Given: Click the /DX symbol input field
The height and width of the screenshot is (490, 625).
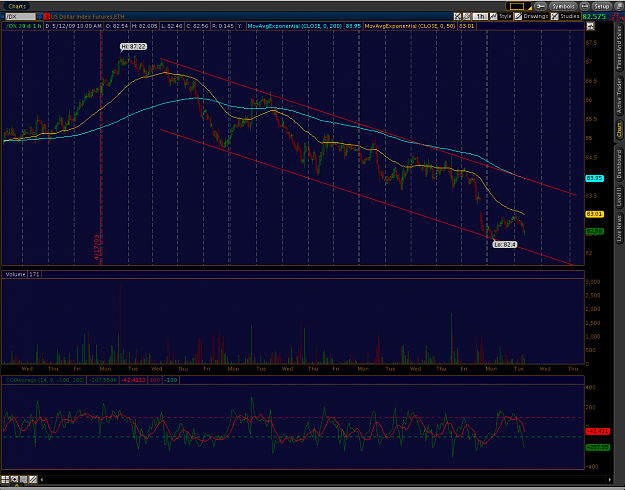Looking at the screenshot, I should pos(20,17).
